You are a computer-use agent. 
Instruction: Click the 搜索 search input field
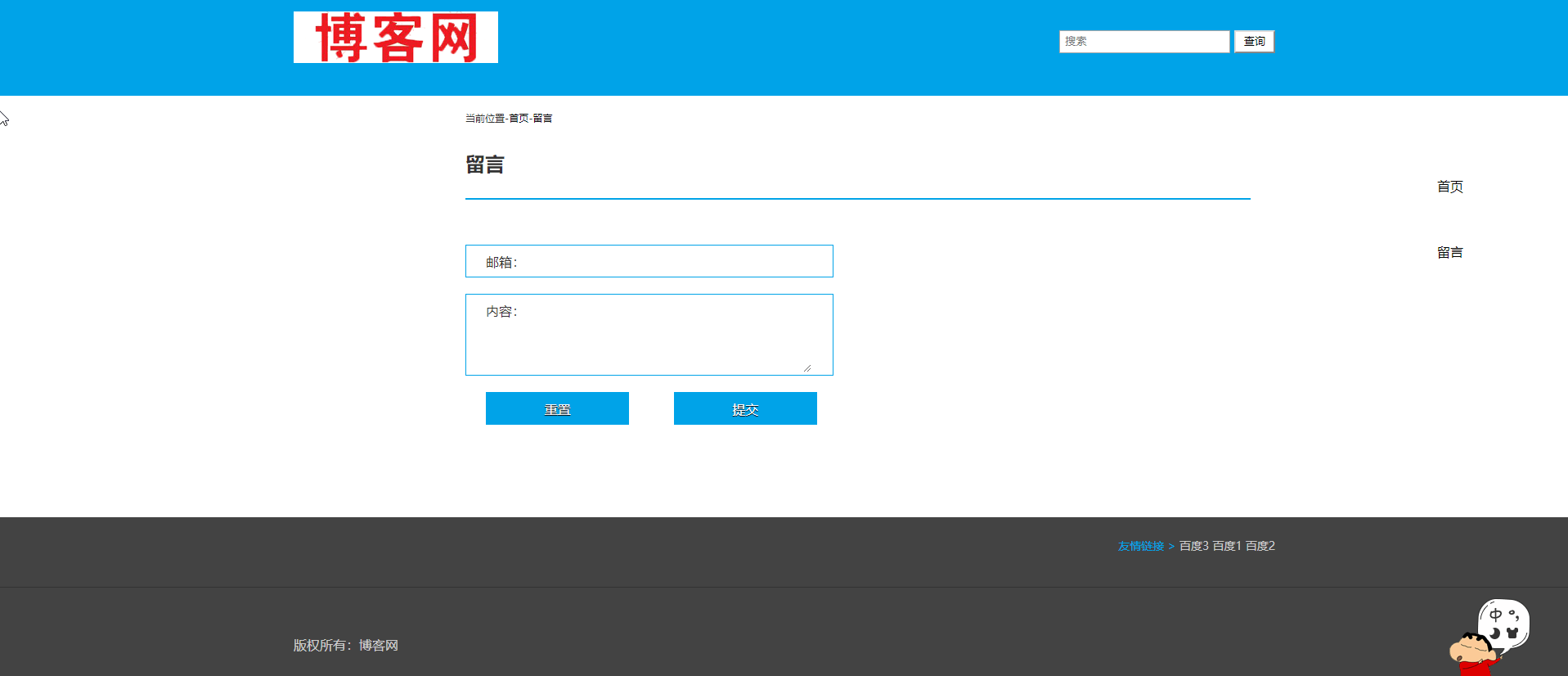point(1143,42)
